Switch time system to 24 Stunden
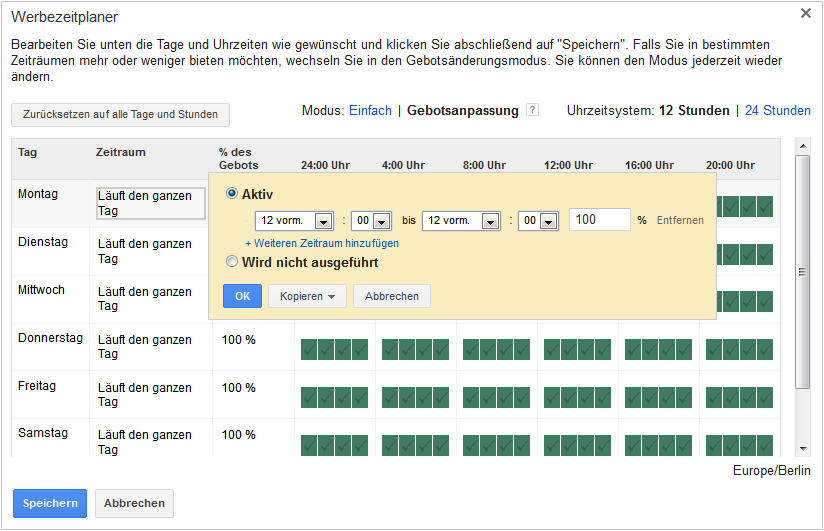 (777, 110)
